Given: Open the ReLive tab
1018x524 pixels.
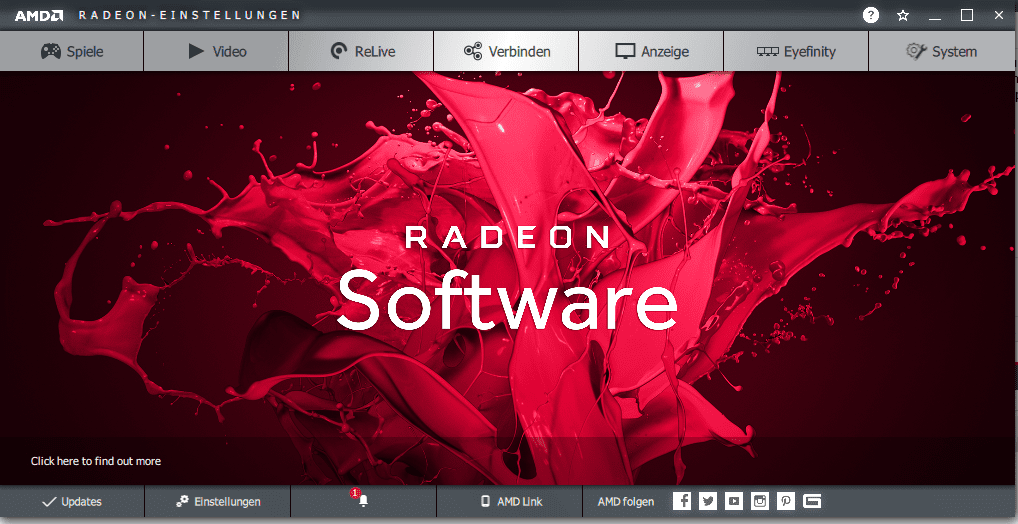Looking at the screenshot, I should [361, 51].
